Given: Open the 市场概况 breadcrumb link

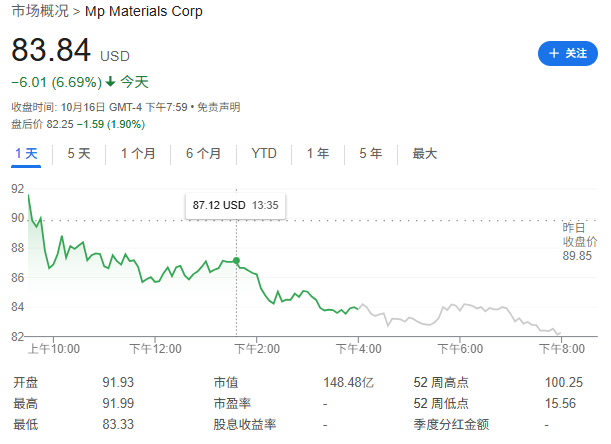Looking at the screenshot, I should (40, 12).
